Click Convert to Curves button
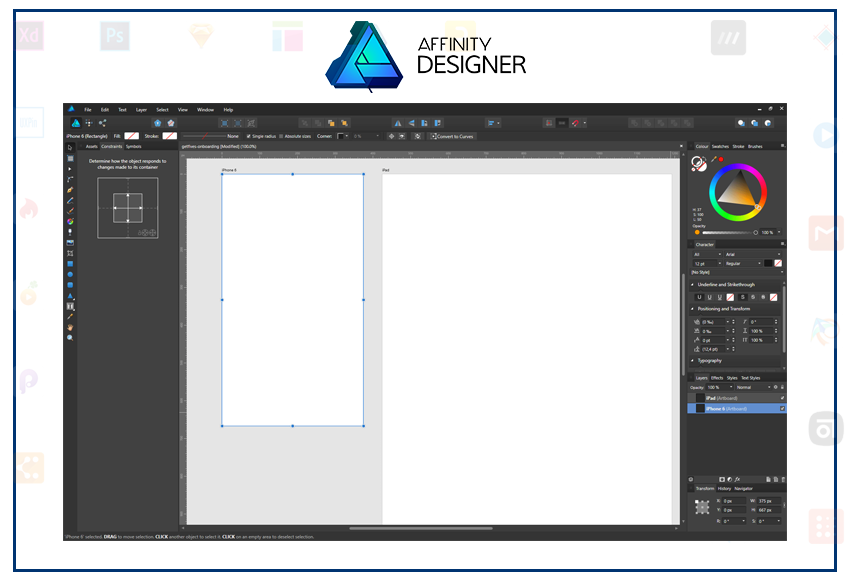Image resolution: width=850 pixels, height=580 pixels. click(x=452, y=136)
